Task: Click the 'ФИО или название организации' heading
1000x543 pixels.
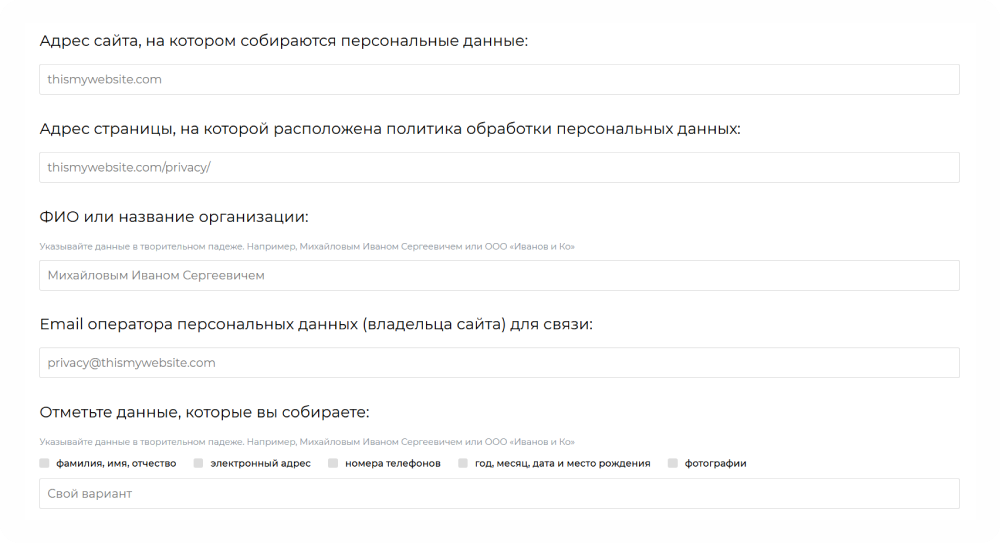Action: tap(174, 217)
